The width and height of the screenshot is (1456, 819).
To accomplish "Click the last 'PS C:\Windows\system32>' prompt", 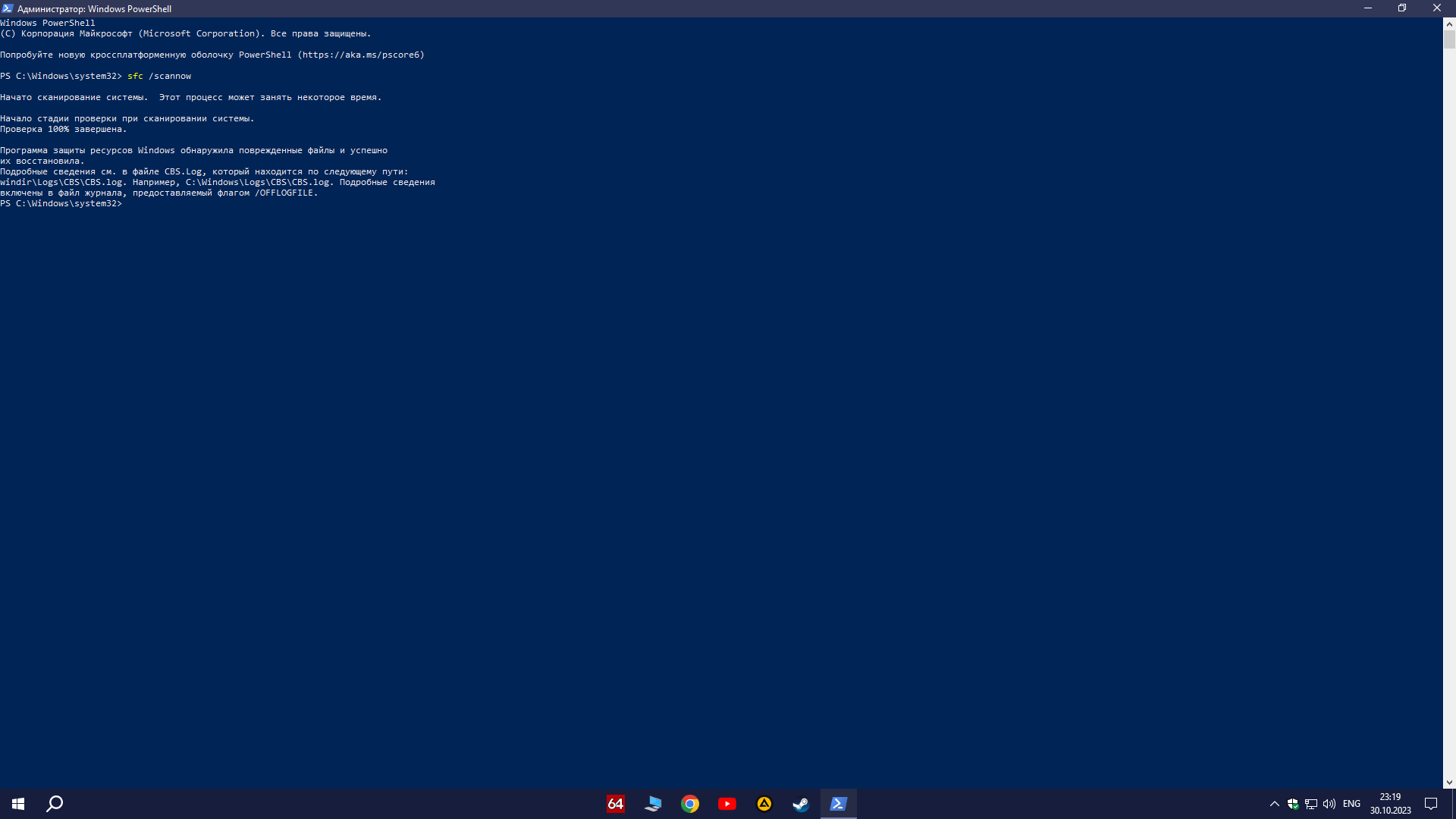I will click(61, 203).
